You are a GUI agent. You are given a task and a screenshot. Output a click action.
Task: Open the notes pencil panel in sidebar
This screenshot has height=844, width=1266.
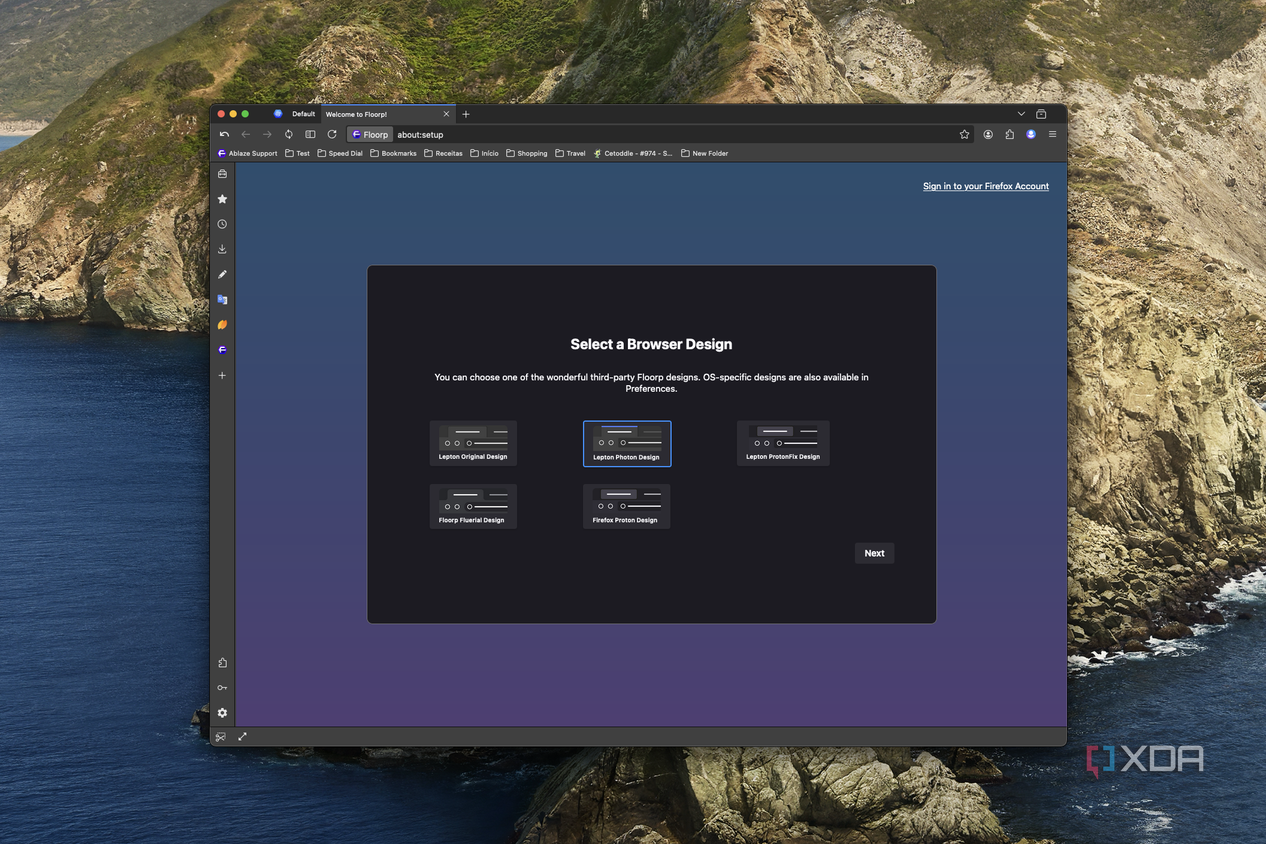click(x=222, y=274)
